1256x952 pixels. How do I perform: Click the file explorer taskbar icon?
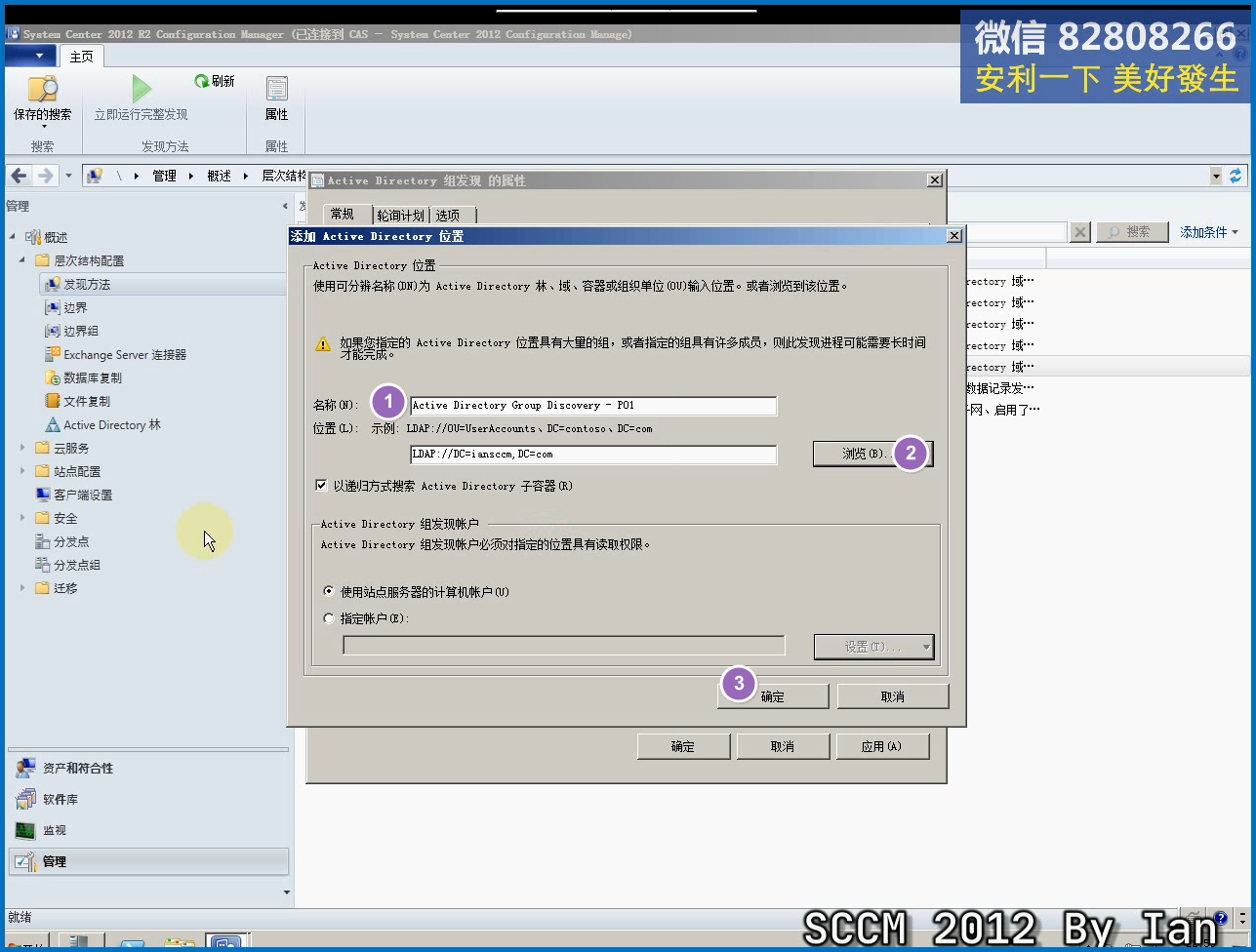tap(179, 944)
